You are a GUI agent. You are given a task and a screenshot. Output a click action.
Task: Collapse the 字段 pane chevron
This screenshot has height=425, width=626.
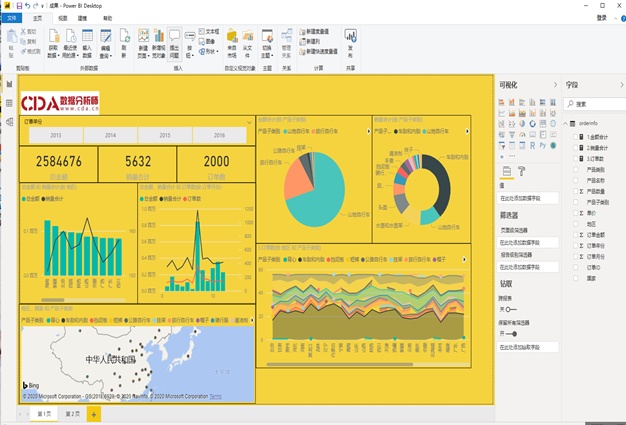coord(622,85)
